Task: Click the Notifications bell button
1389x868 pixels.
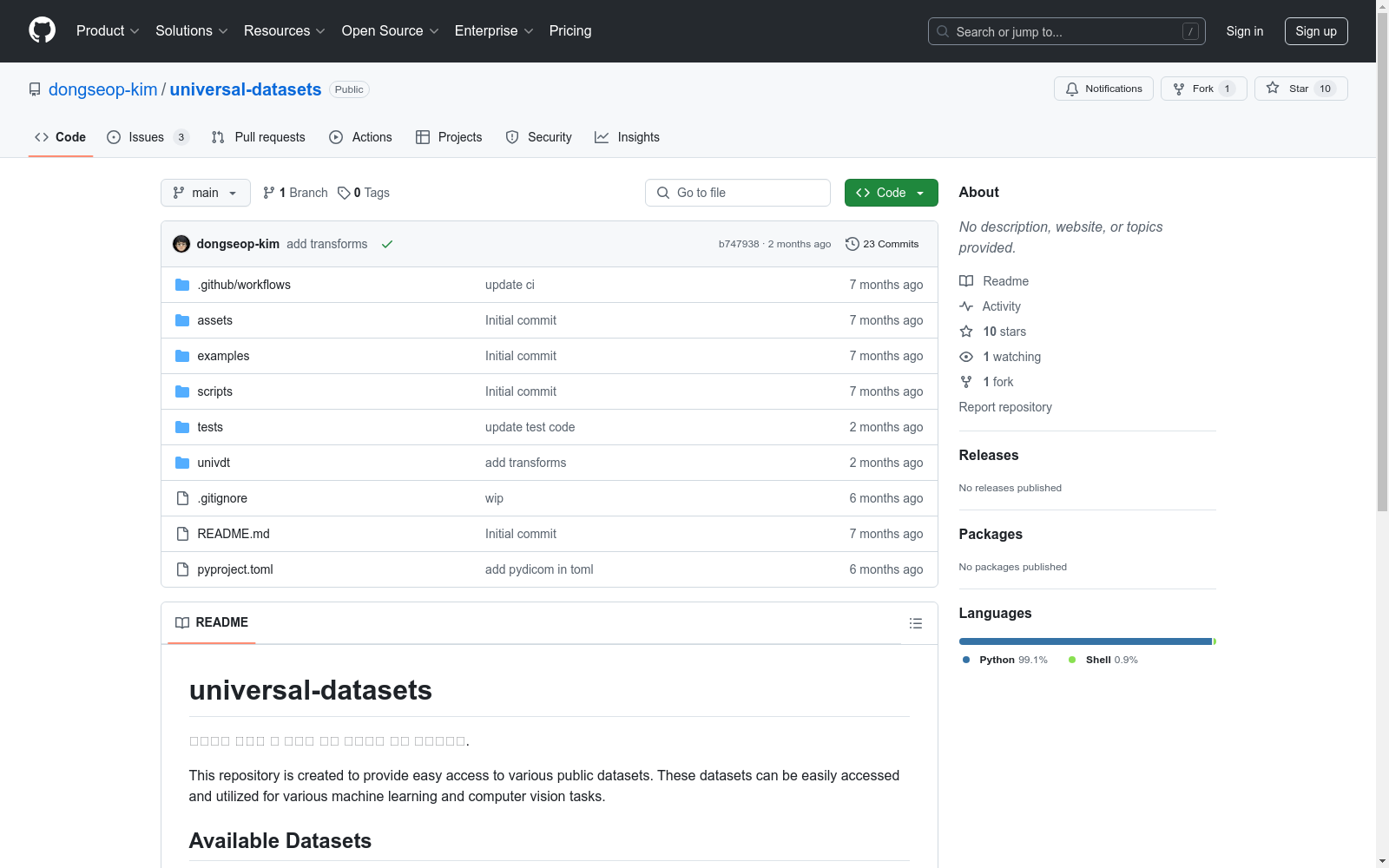Action: [x=1103, y=89]
